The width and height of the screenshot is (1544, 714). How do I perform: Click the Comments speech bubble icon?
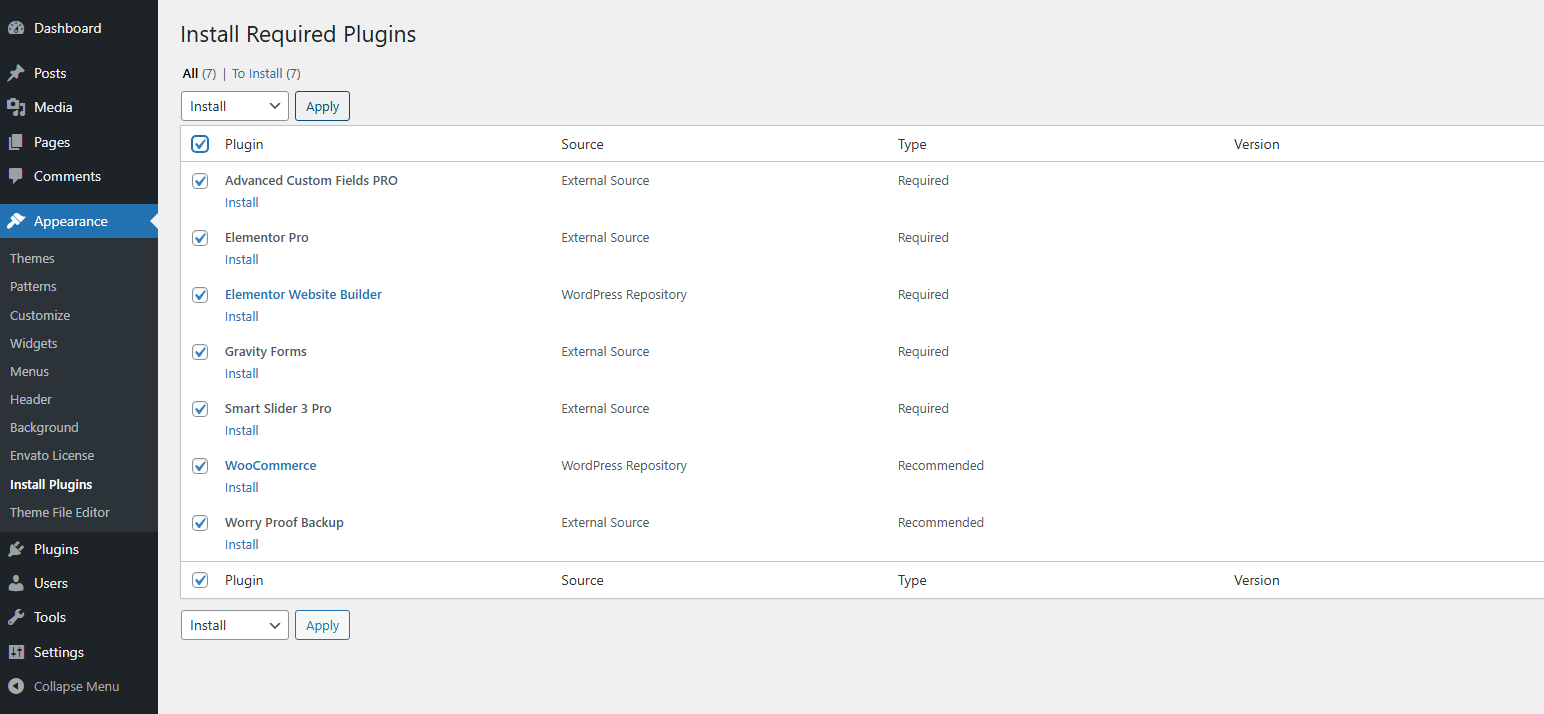point(16,176)
